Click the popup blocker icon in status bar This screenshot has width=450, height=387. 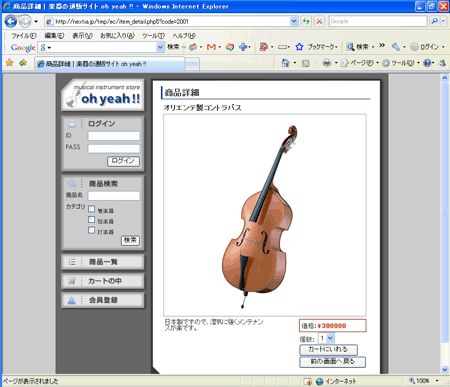coord(308,381)
